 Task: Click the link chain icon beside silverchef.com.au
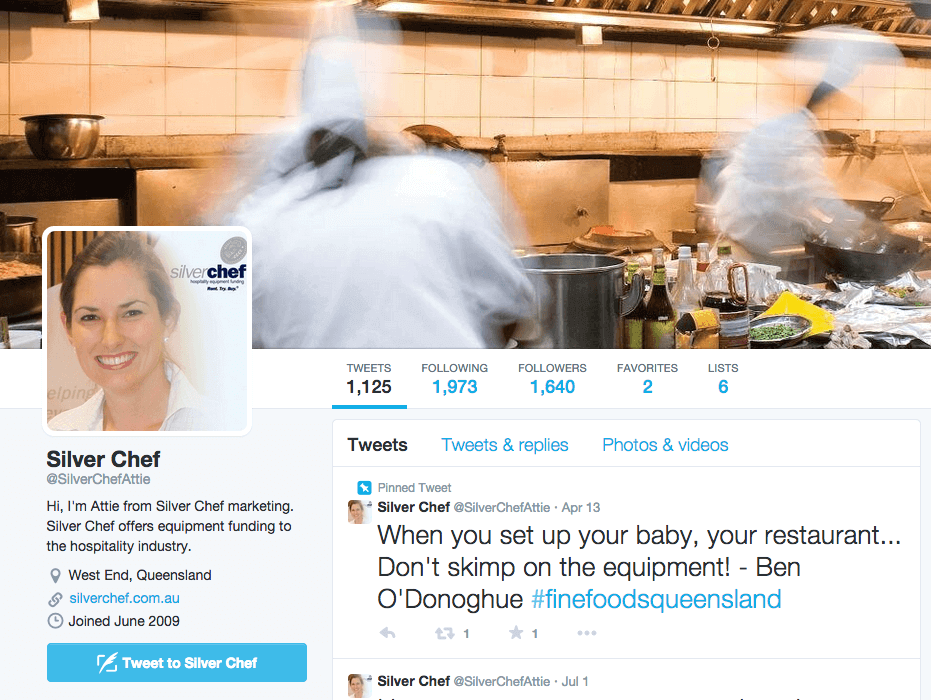(55, 599)
